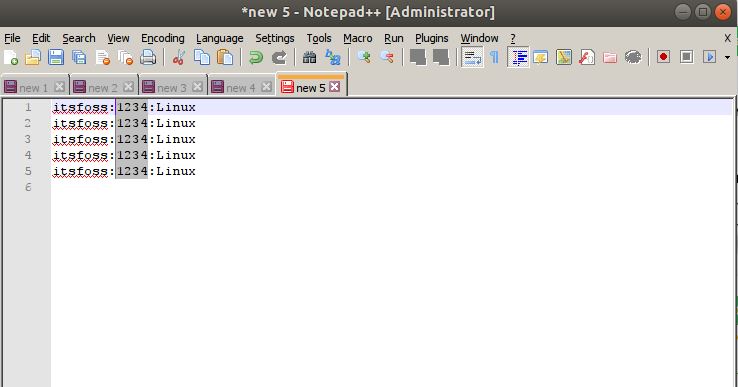This screenshot has width=738, height=387.
Task: Toggle synchronized horizontal scrolling icon
Action: click(441, 57)
